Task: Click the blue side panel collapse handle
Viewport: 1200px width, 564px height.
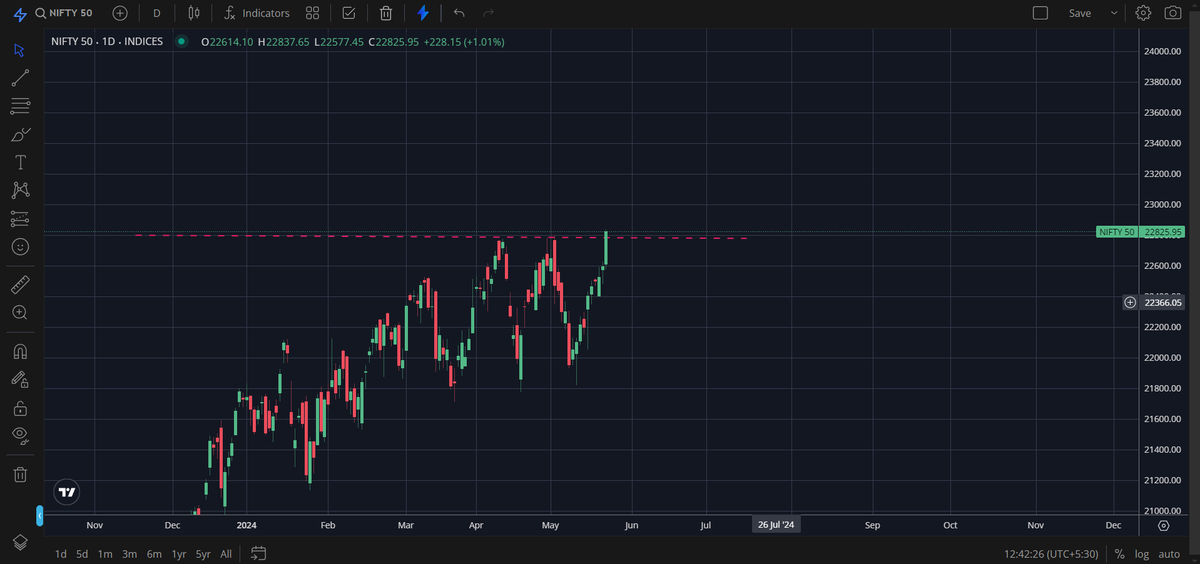Action: (39, 516)
